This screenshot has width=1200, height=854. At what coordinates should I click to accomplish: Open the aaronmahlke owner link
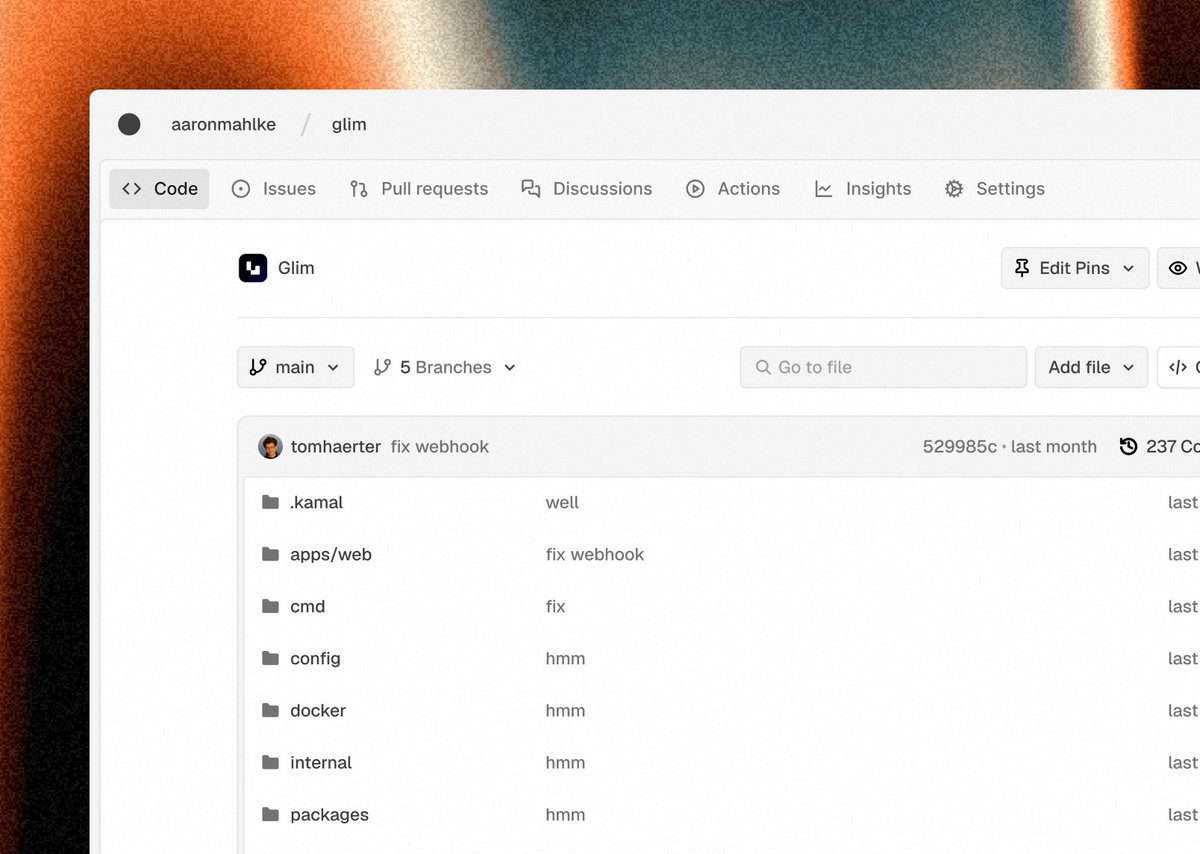click(223, 124)
